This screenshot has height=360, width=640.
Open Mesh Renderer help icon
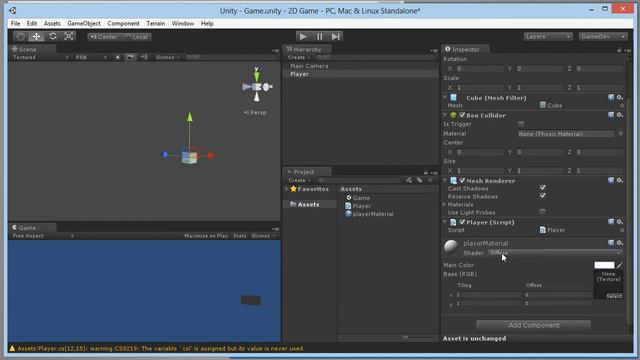pos(611,180)
